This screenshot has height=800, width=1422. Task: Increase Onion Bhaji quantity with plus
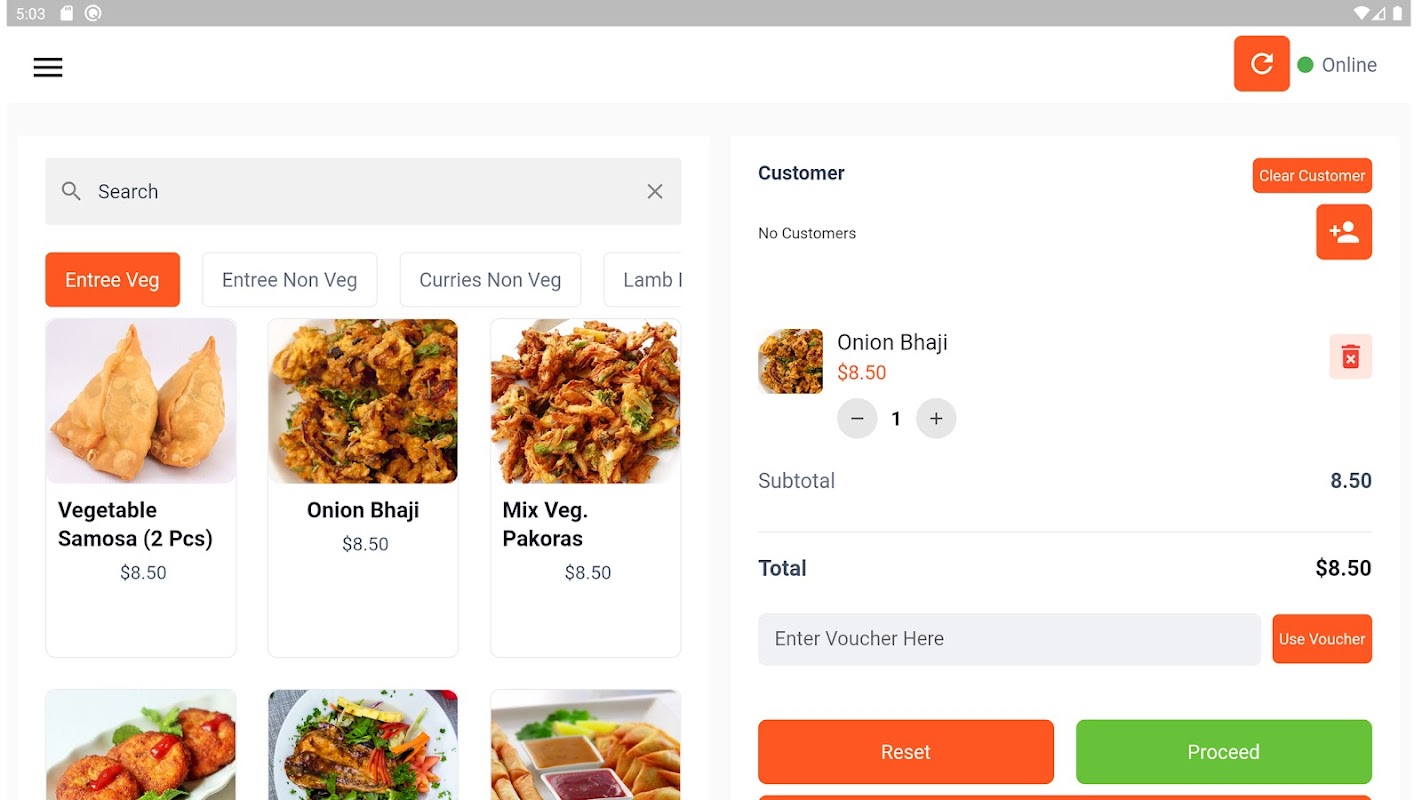[936, 419]
